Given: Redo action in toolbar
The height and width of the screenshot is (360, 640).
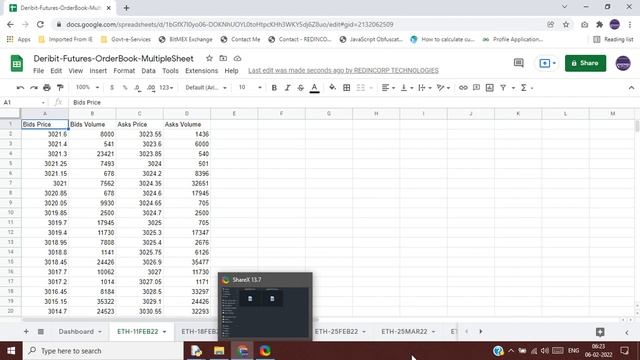Looking at the screenshot, I should (x=33, y=88).
